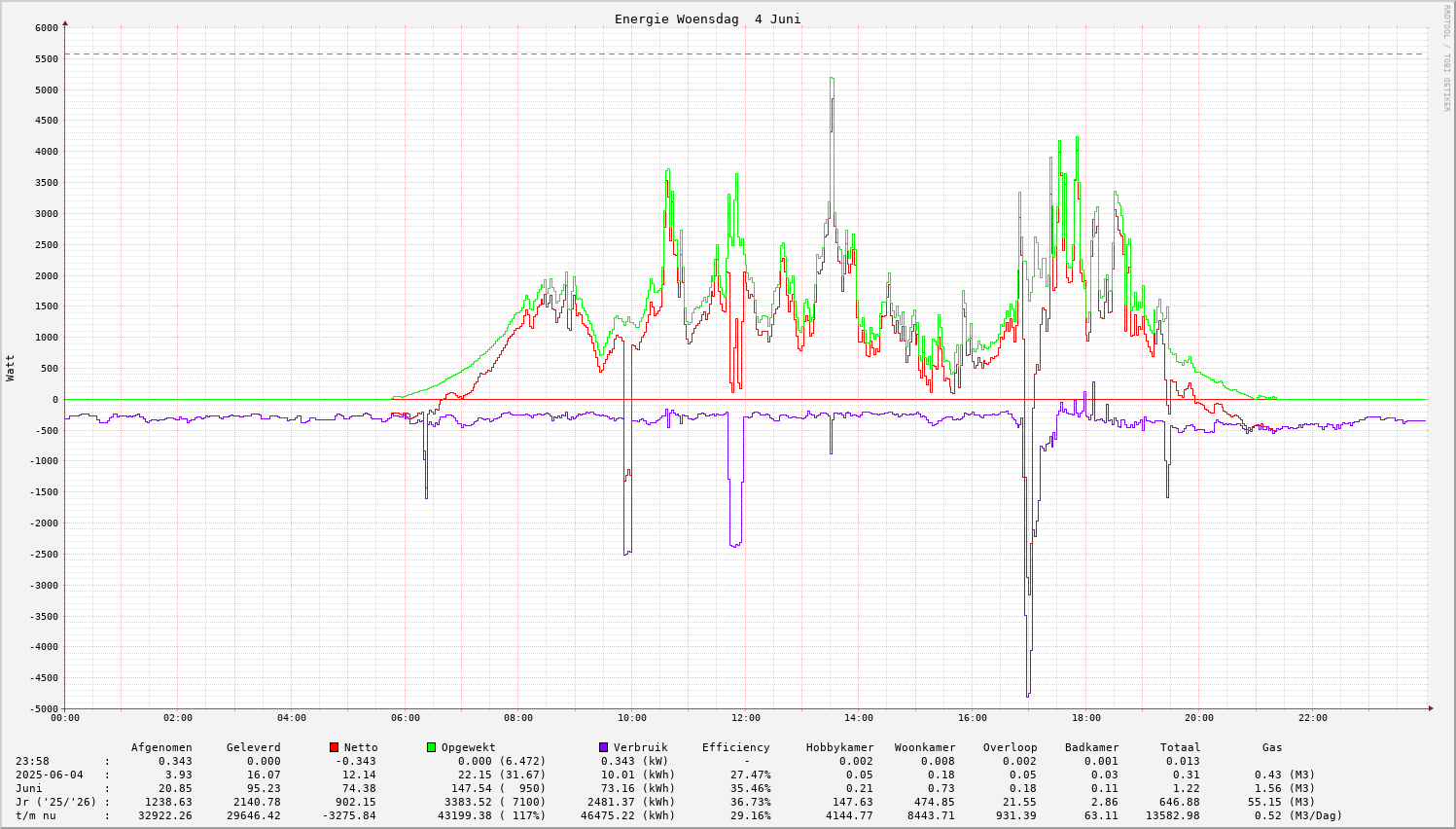Click the t/m nu row label

tap(36, 815)
